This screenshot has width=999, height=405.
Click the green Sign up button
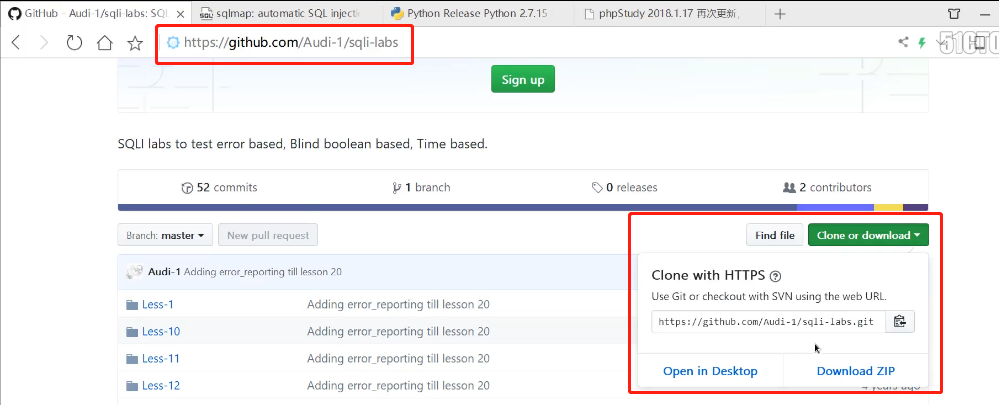[523, 79]
